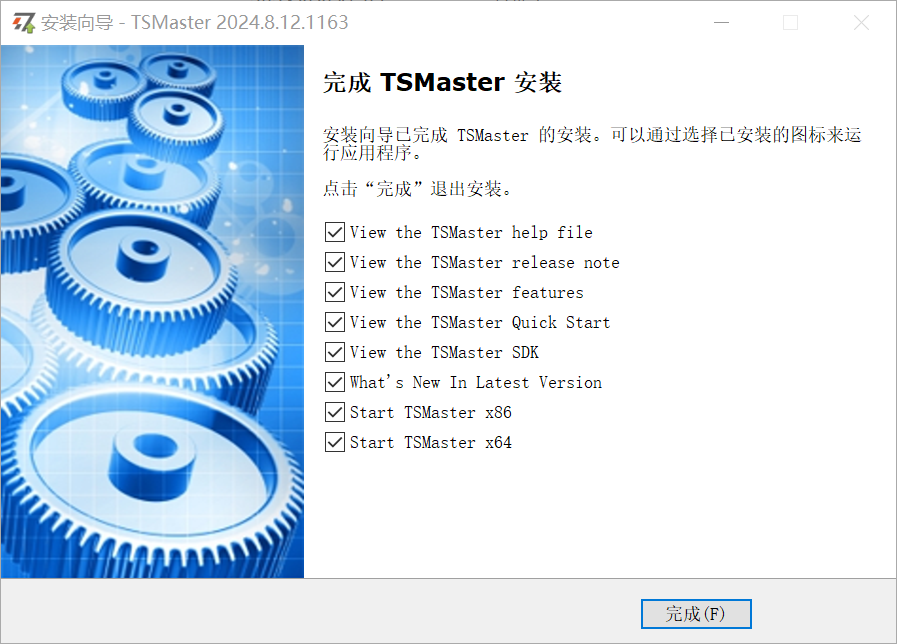This screenshot has height=644, width=897.
Task: Toggle the TSMaster SDK checkbox
Action: click(335, 352)
